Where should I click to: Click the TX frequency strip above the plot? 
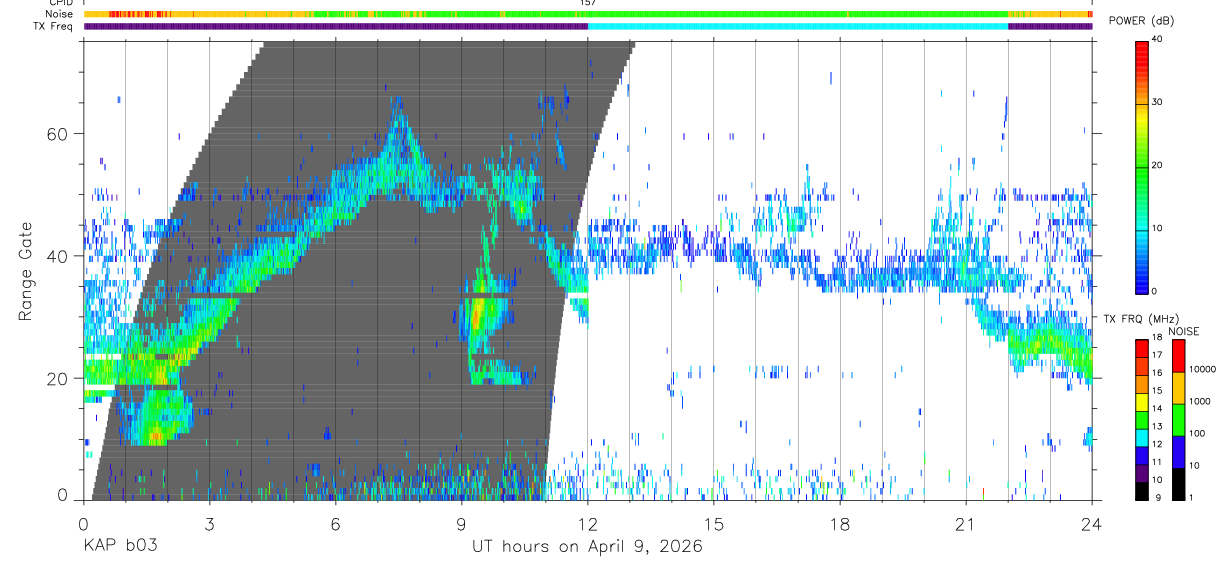click(x=588, y=26)
